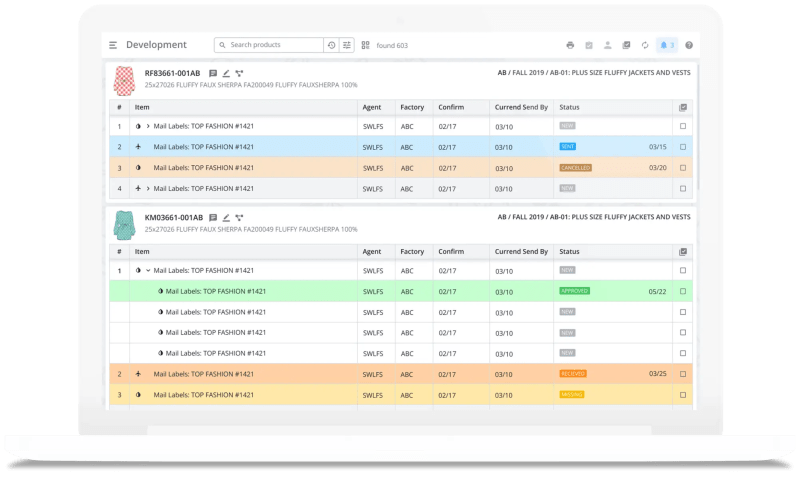Viewport: 799px width, 492px height.
Task: Open the user profile icon
Action: tap(607, 45)
